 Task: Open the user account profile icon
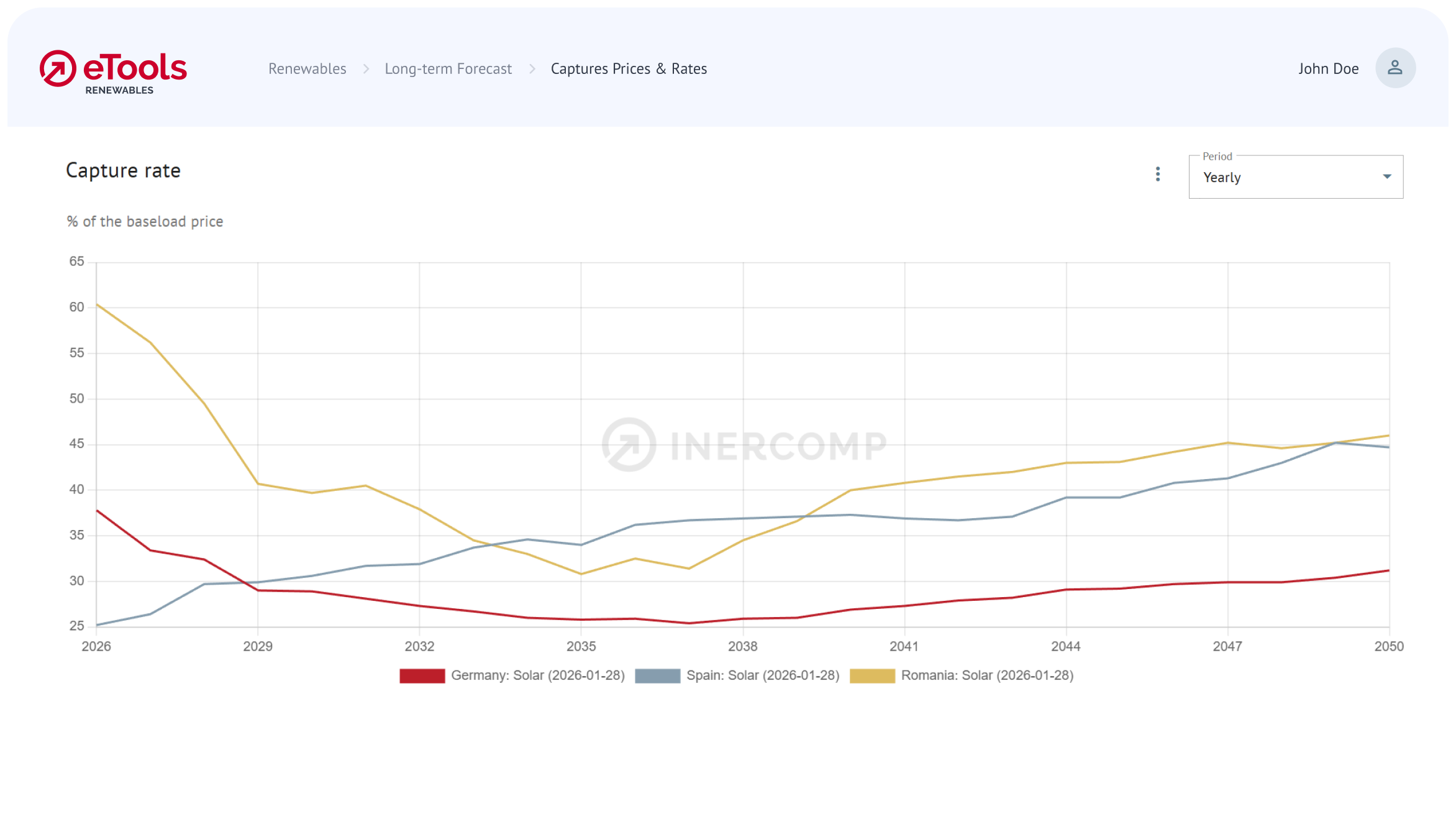click(1395, 67)
